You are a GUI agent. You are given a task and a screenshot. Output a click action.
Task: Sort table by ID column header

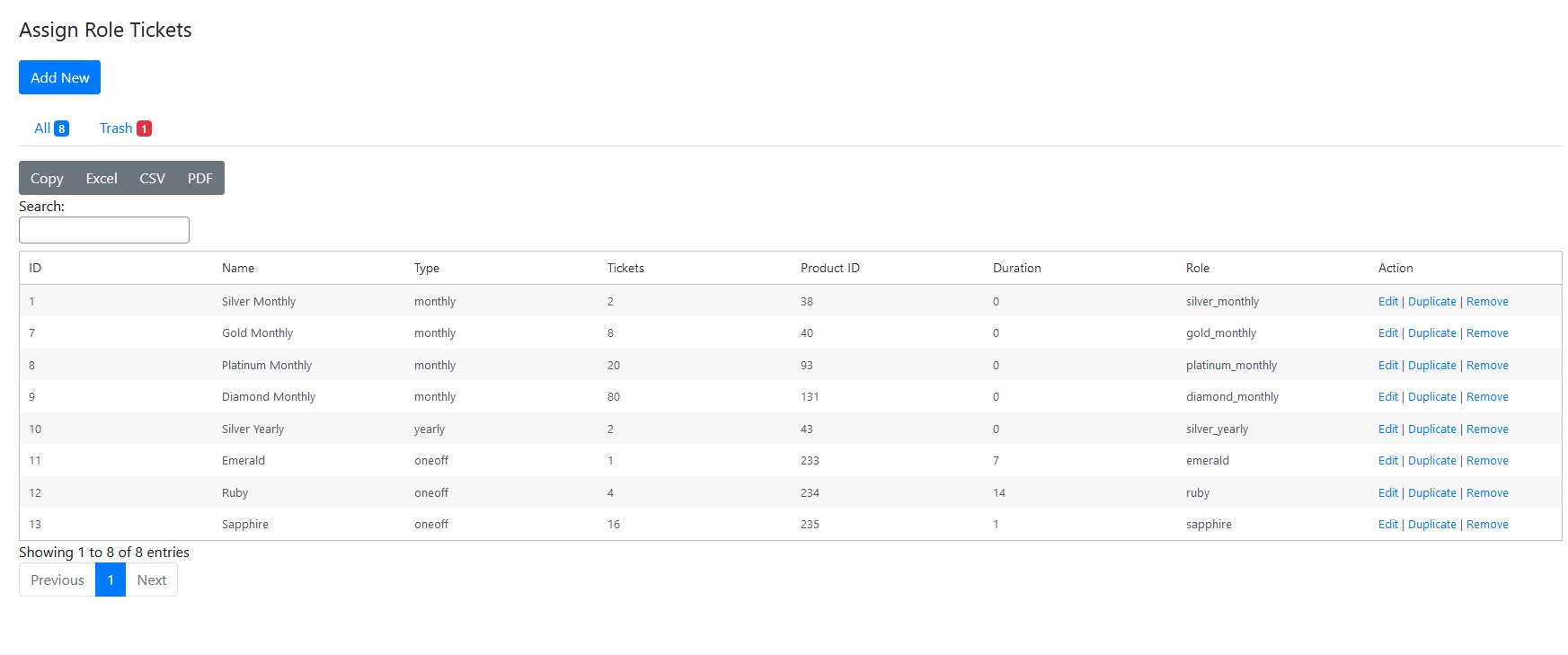pyautogui.click(x=35, y=268)
